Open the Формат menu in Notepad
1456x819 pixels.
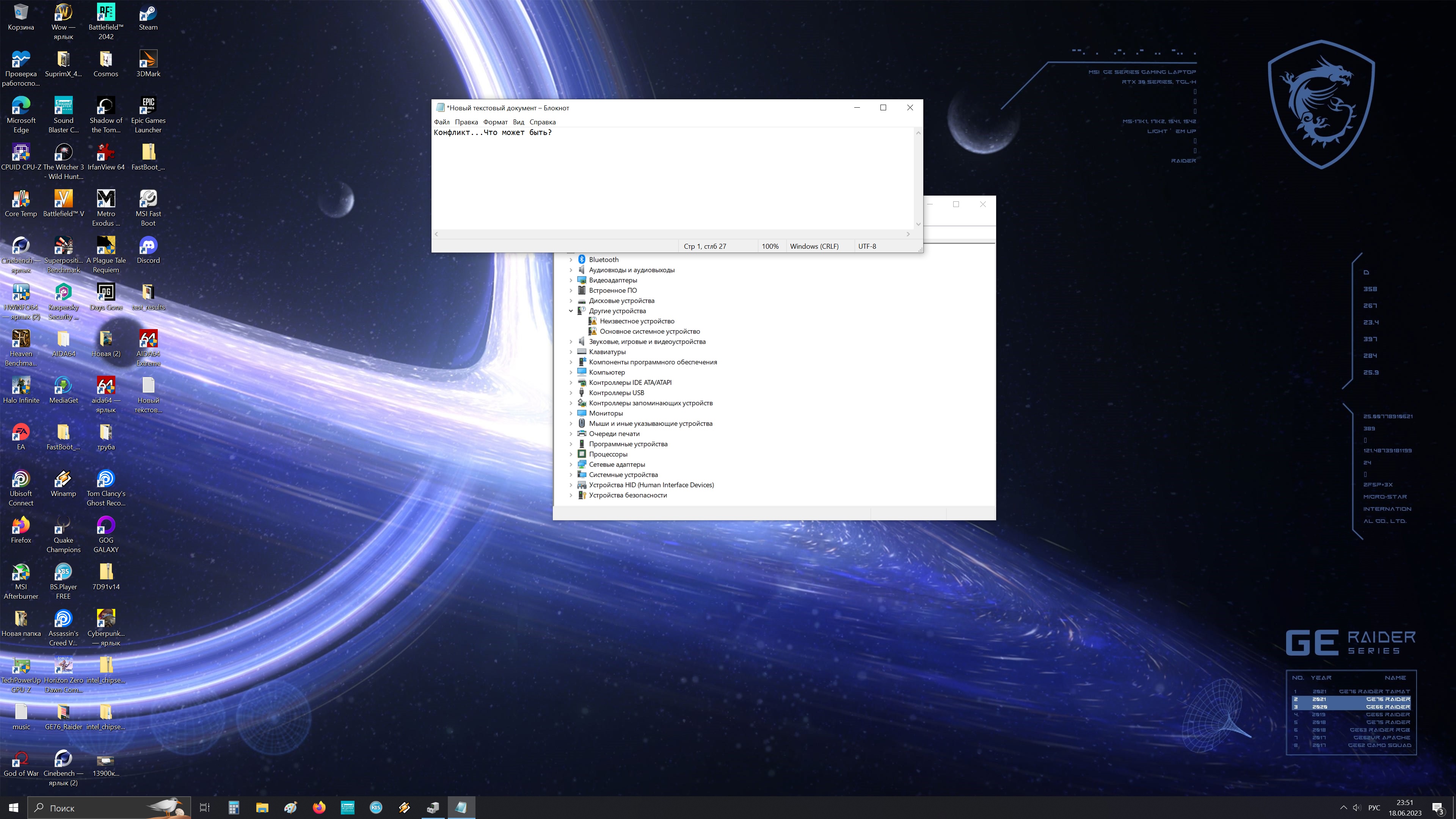[x=495, y=122]
